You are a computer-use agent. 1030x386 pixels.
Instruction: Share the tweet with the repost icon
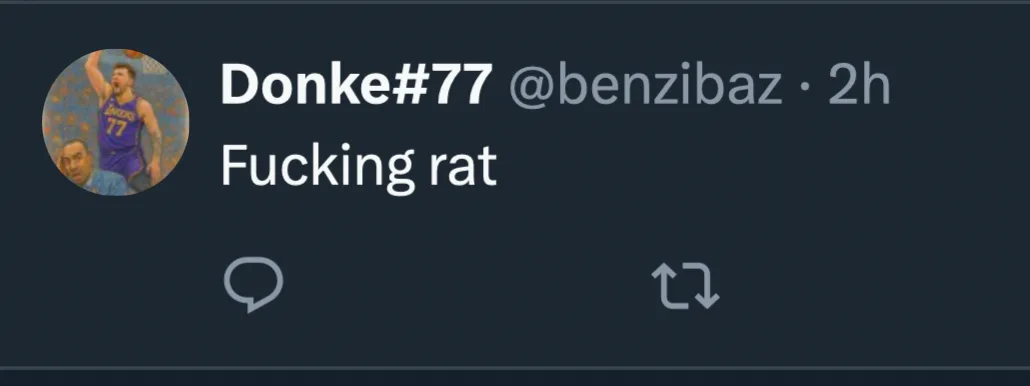[685, 286]
